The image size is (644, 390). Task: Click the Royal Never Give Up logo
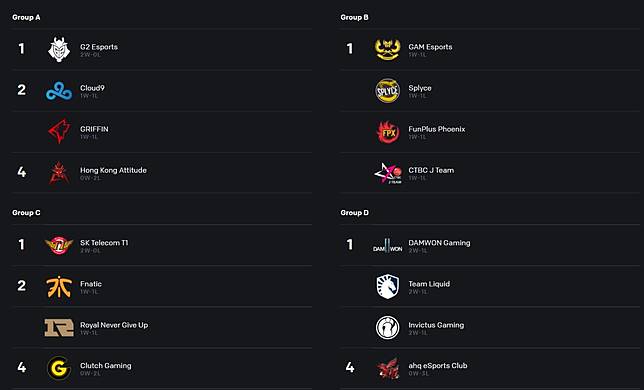point(59,327)
